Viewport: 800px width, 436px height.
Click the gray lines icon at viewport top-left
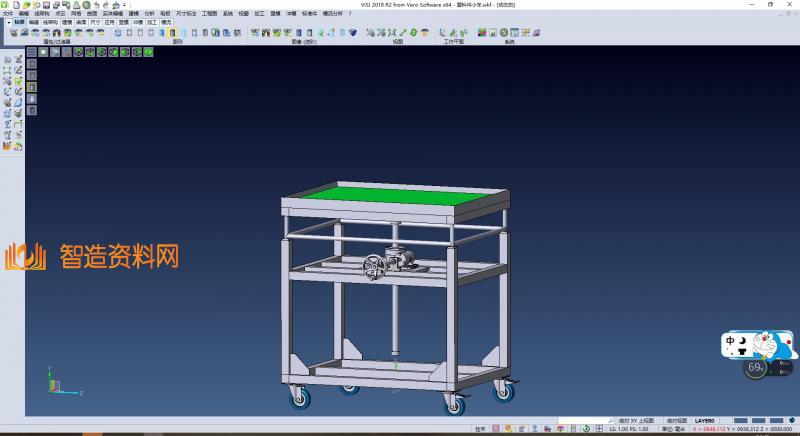(32, 51)
